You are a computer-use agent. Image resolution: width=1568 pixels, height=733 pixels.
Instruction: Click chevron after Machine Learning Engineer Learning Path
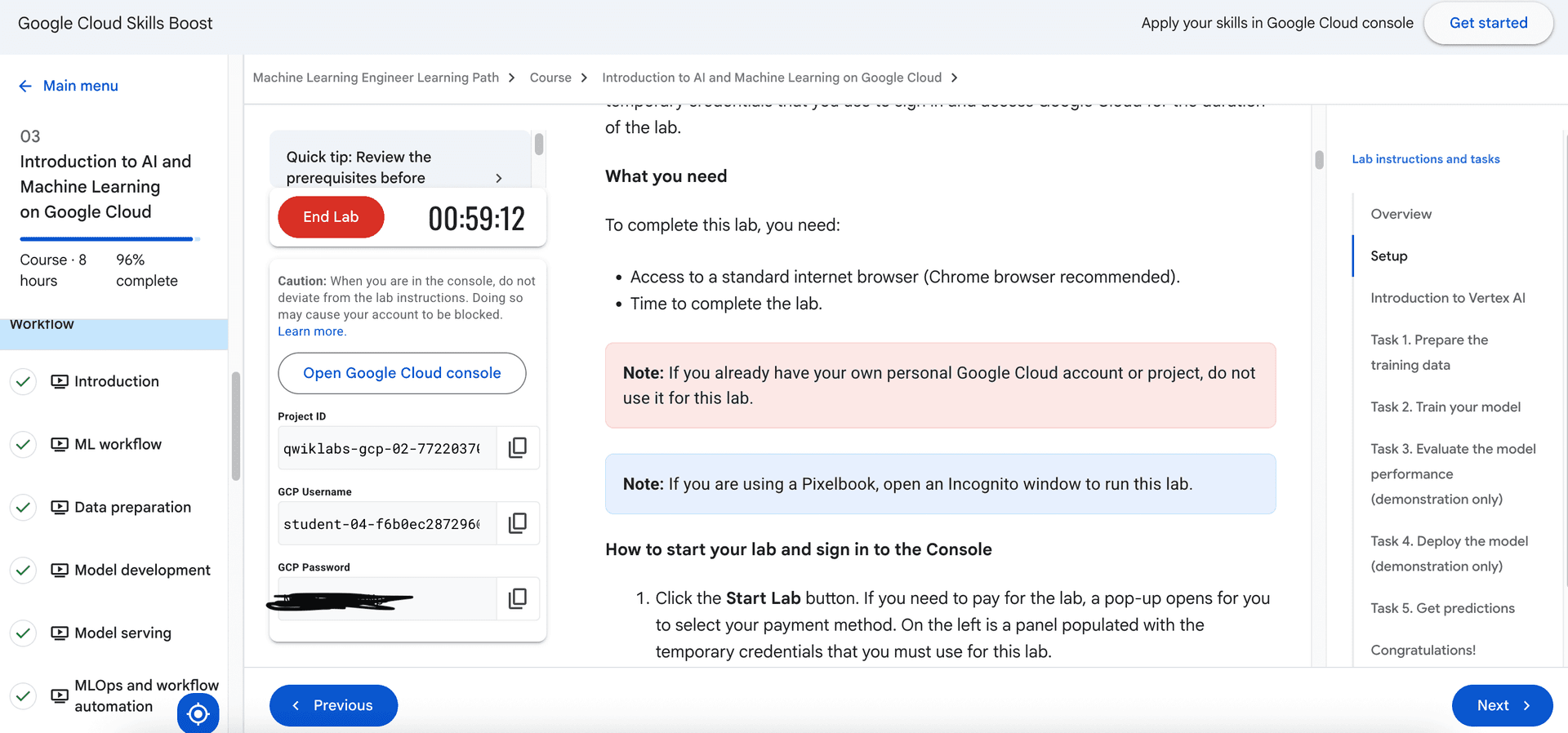click(512, 78)
